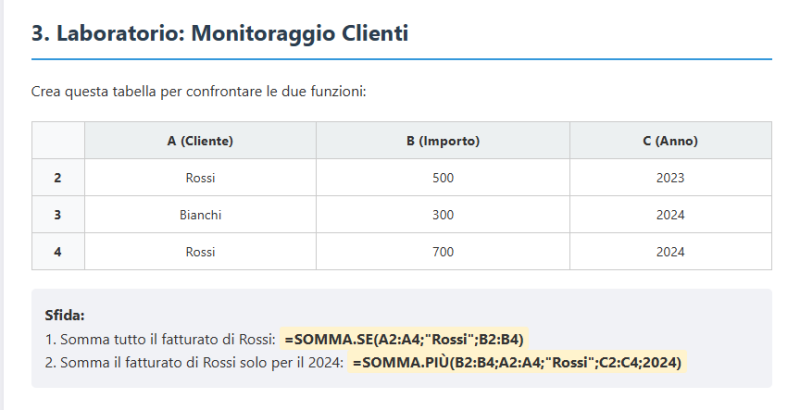Screen dimensions: 800x410
Task: Select the 2024 cell in Bianchi's row
Action: 670,215
